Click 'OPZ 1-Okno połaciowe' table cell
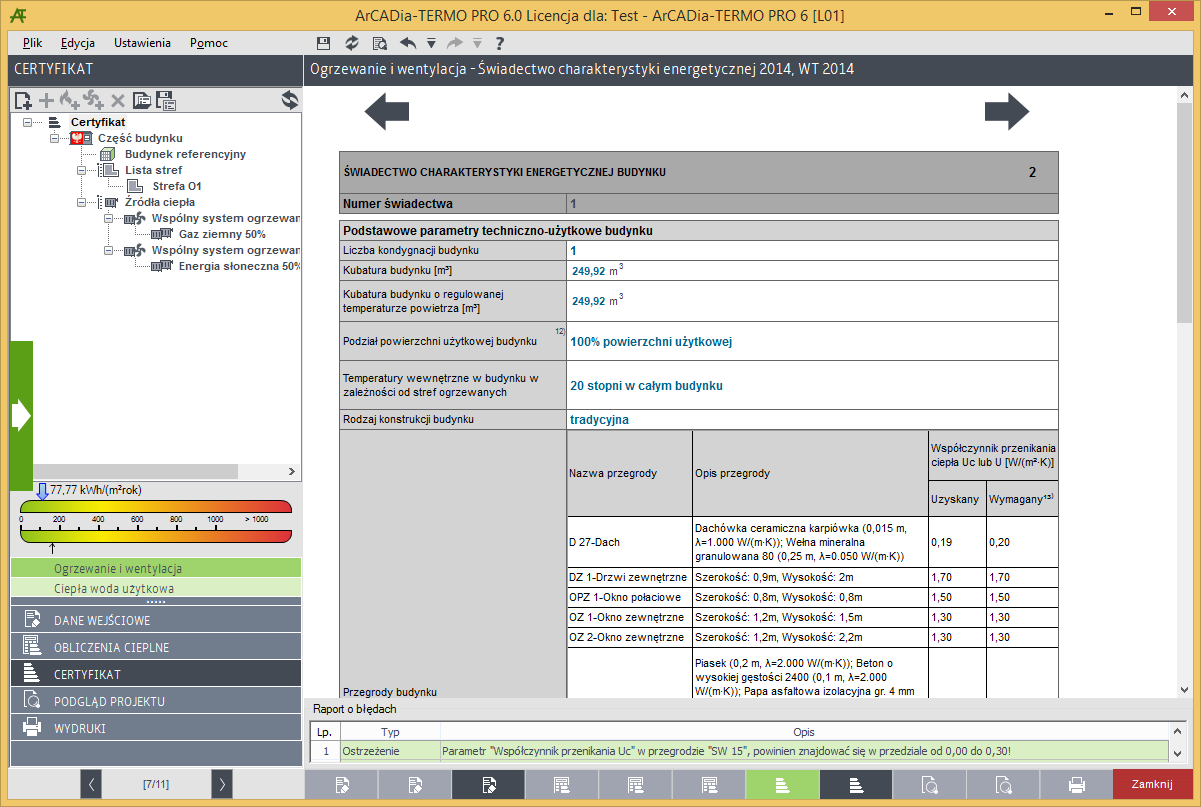Viewport: 1201px width, 807px height. pos(628,597)
